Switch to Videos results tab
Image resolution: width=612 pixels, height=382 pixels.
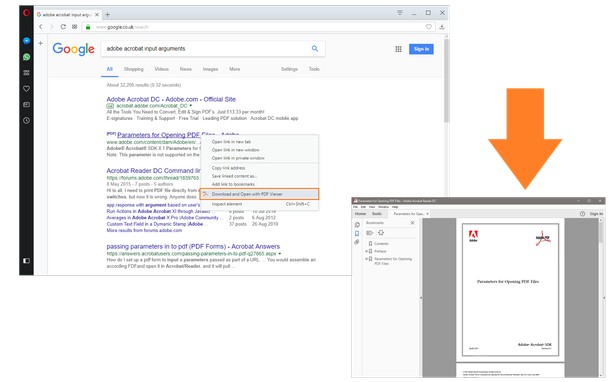[162, 69]
